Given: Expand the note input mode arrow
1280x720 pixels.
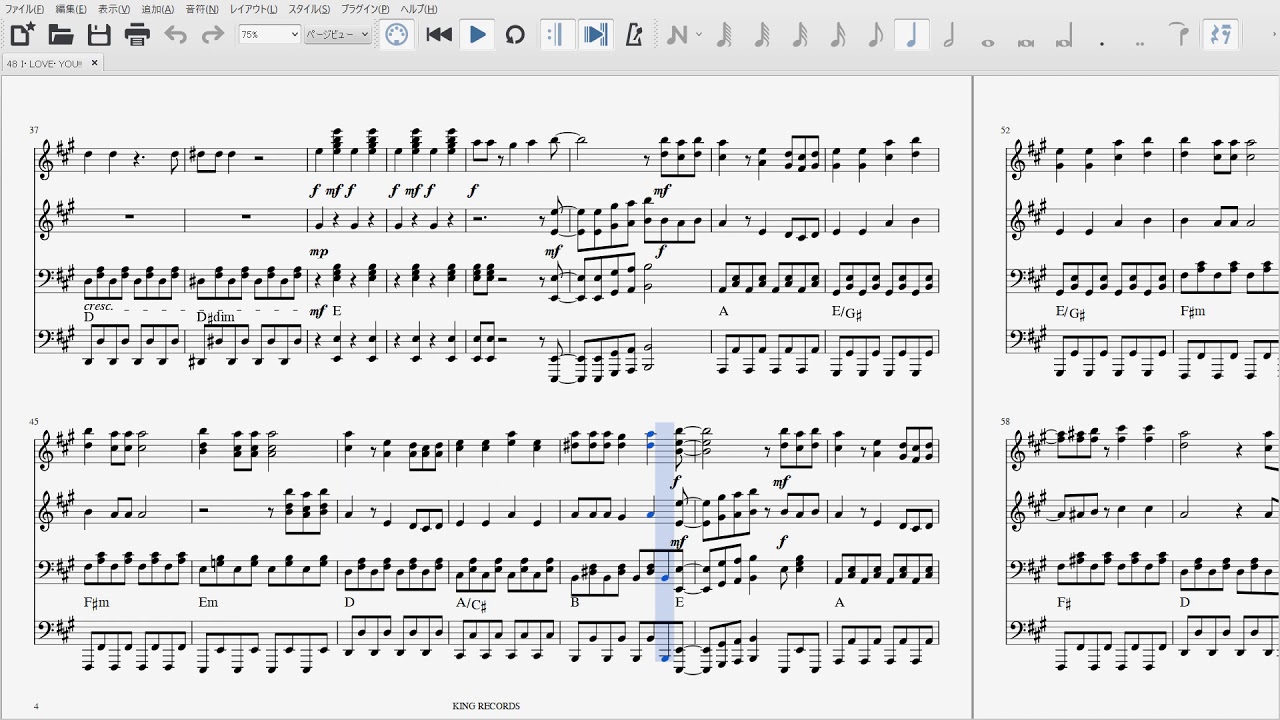Looking at the screenshot, I should point(698,35).
